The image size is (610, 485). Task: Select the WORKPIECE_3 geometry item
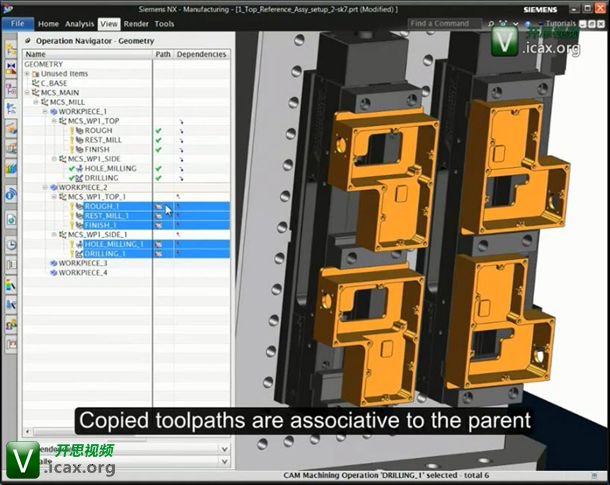coord(82,263)
